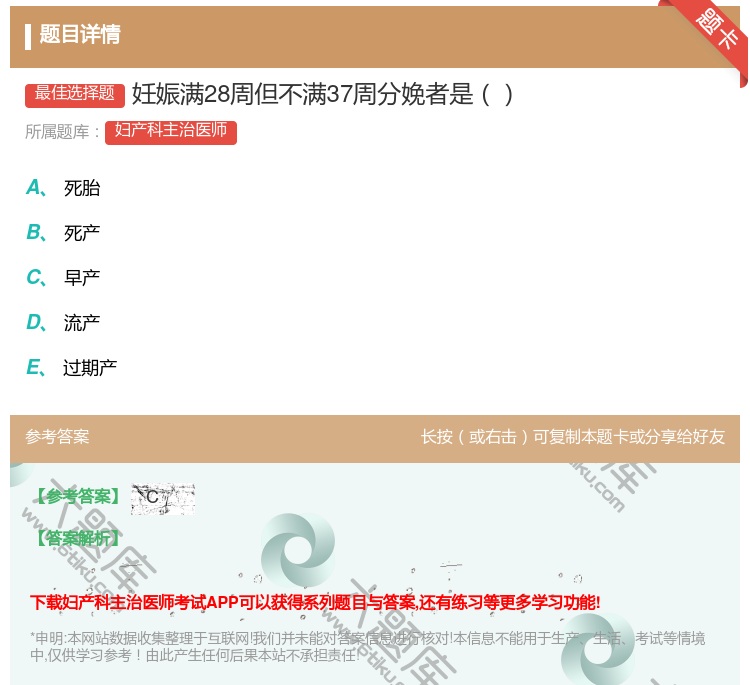Select answer option B 死产

pyautogui.click(x=63, y=233)
